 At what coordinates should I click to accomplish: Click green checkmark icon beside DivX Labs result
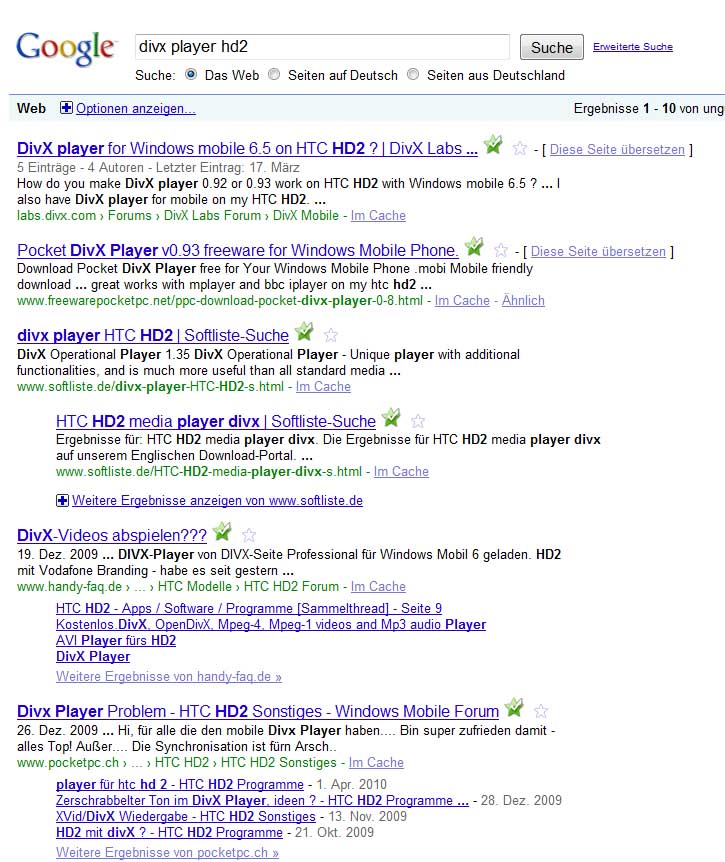click(493, 145)
